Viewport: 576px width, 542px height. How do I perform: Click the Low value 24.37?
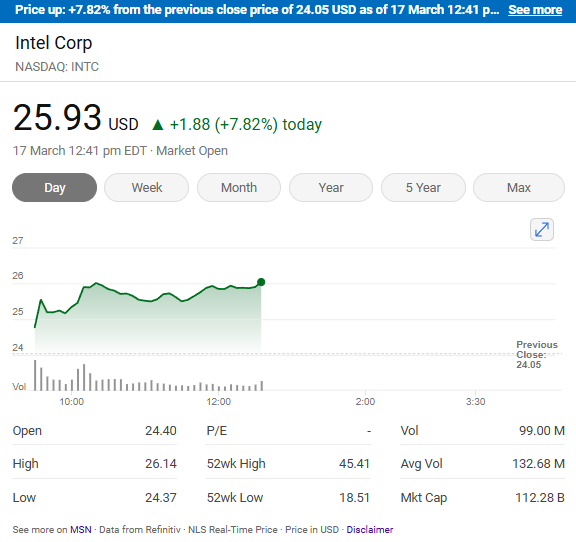point(161,498)
